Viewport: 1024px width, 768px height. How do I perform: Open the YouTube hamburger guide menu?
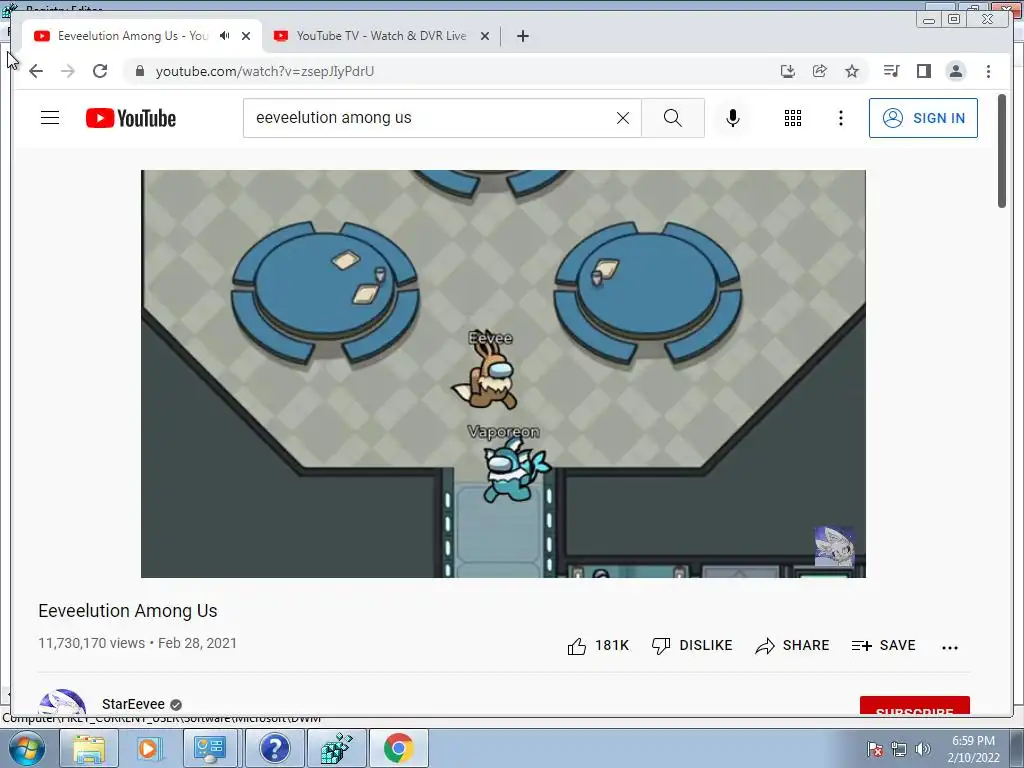50,118
